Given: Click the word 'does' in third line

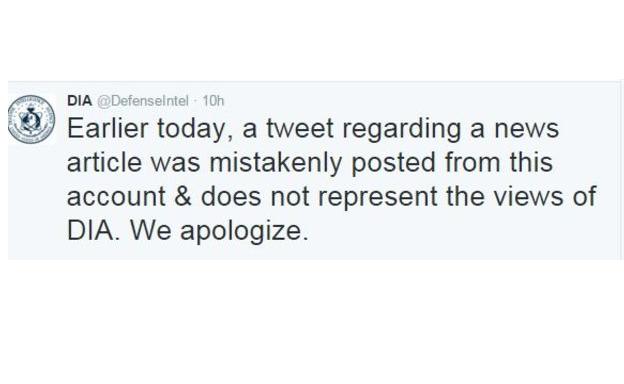Looking at the screenshot, I should click(x=231, y=197).
